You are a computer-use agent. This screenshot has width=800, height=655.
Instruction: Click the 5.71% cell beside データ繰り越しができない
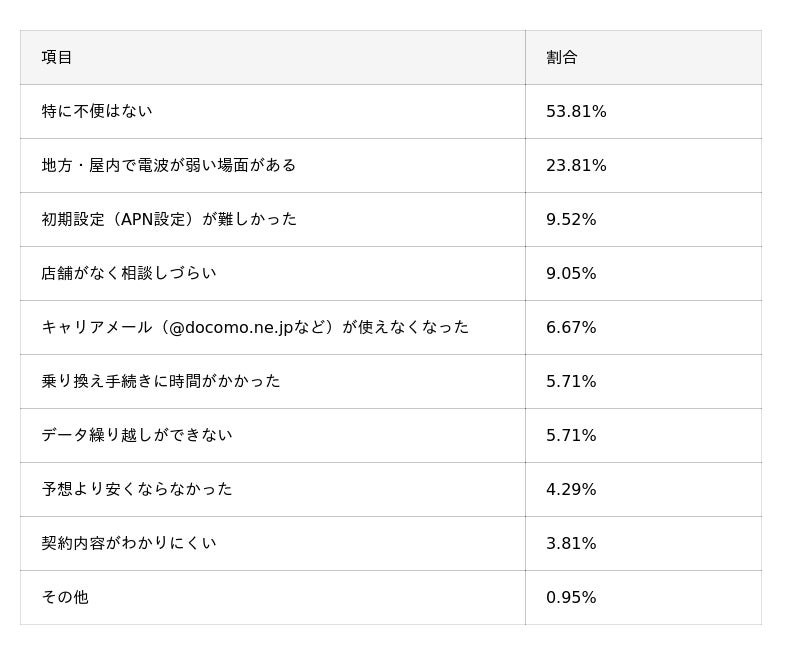click(x=571, y=435)
